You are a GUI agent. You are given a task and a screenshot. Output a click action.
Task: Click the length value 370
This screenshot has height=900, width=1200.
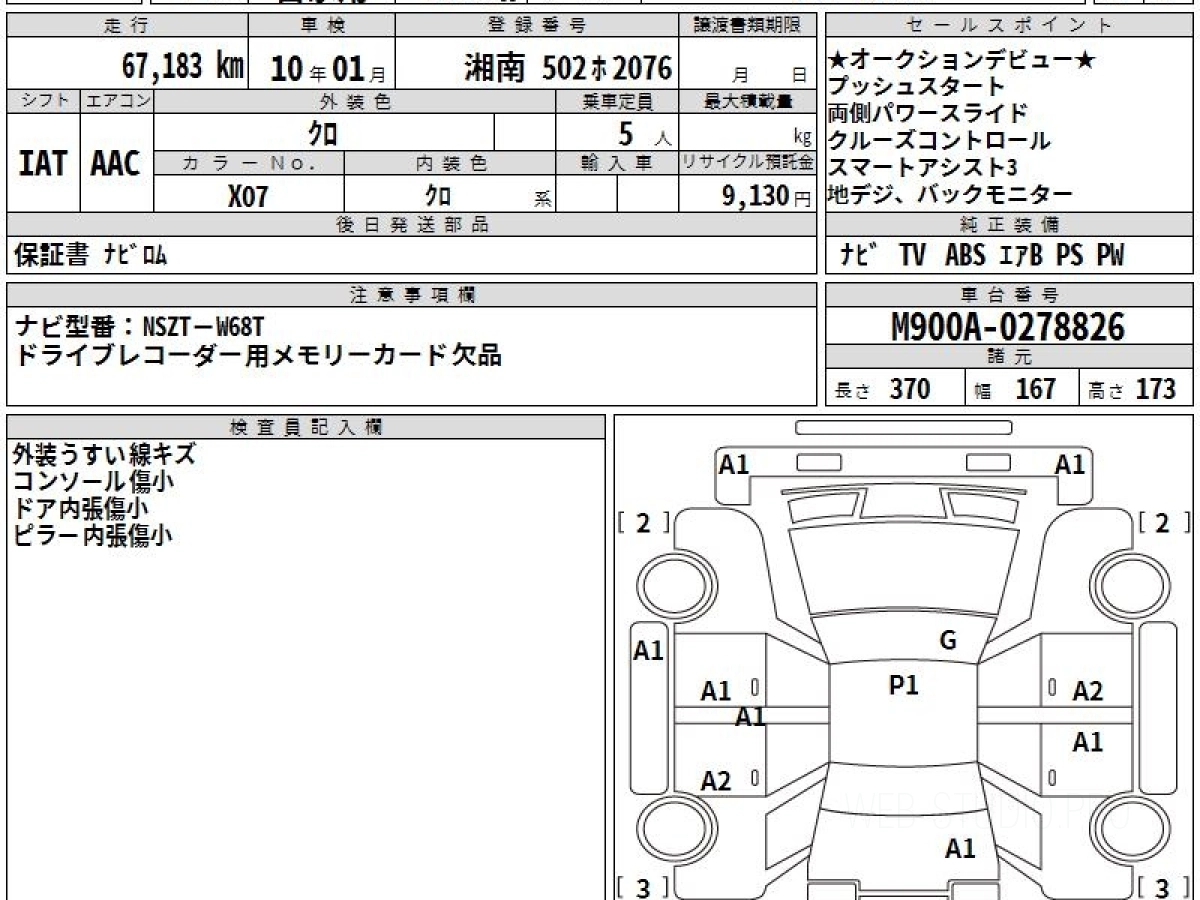click(909, 389)
